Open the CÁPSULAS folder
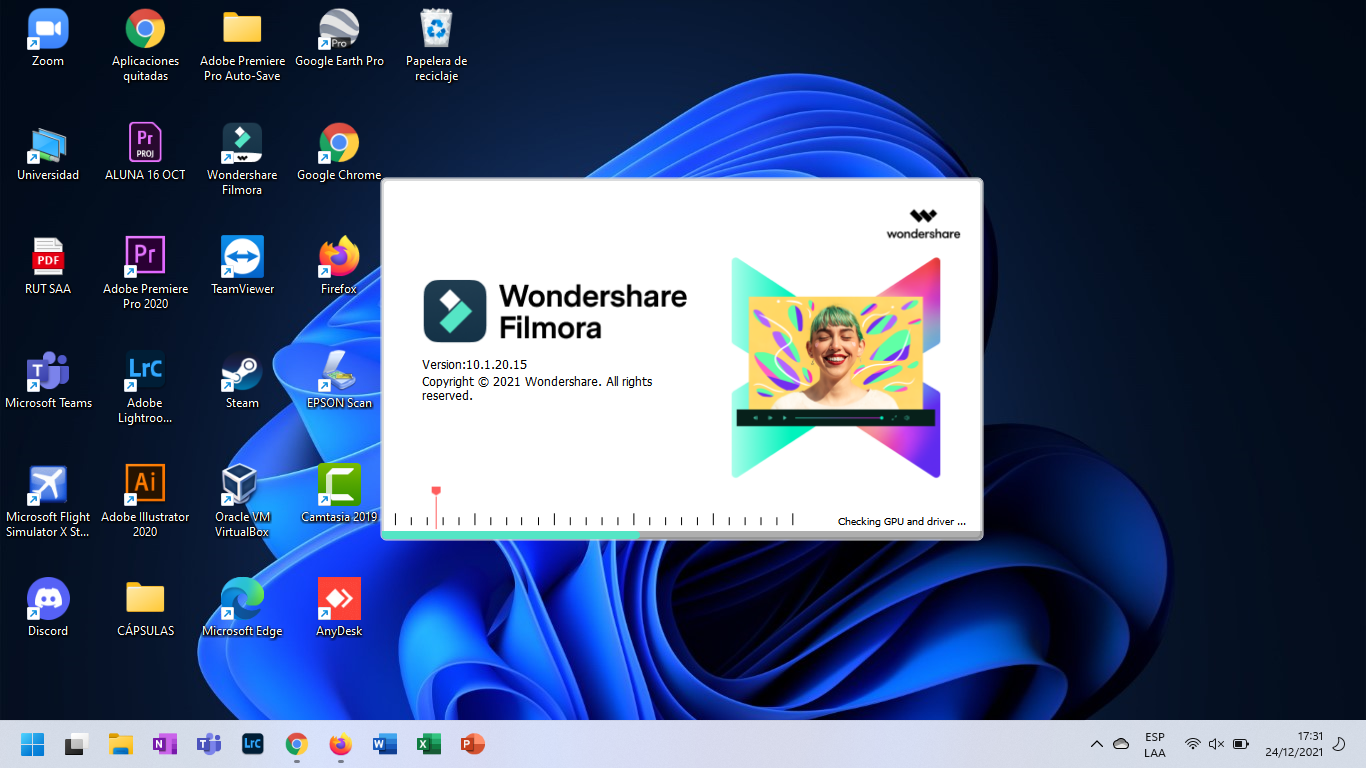This screenshot has width=1366, height=768. click(145, 598)
